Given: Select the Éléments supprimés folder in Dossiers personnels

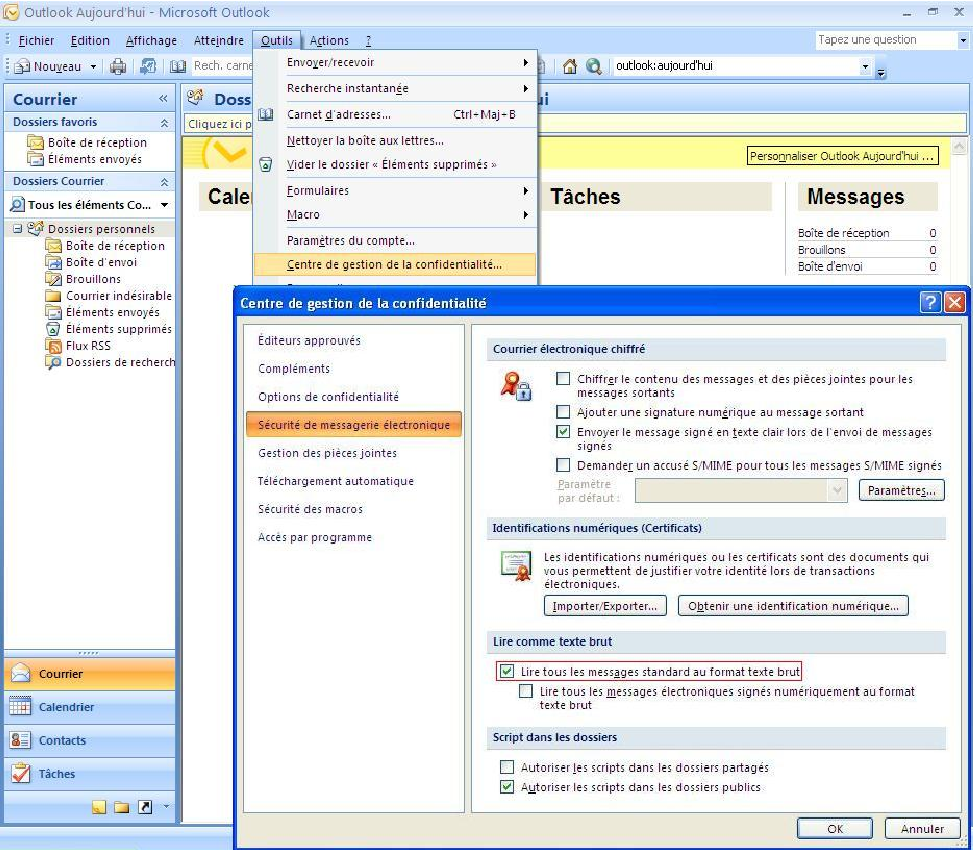Looking at the screenshot, I should 119,329.
